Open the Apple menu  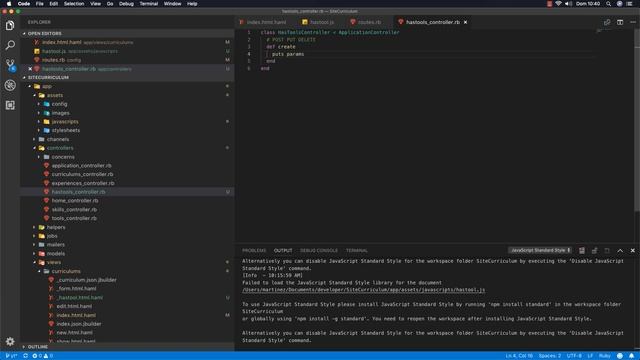9,4
